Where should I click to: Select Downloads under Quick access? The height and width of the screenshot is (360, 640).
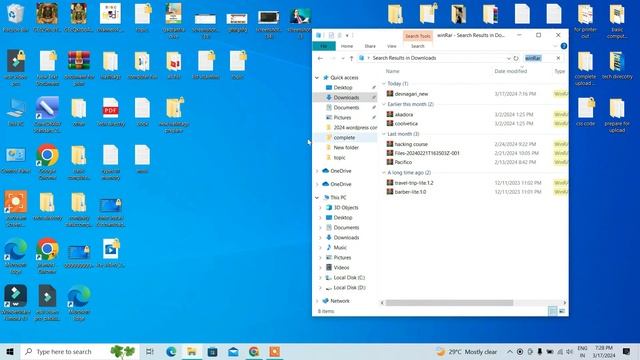(346, 98)
